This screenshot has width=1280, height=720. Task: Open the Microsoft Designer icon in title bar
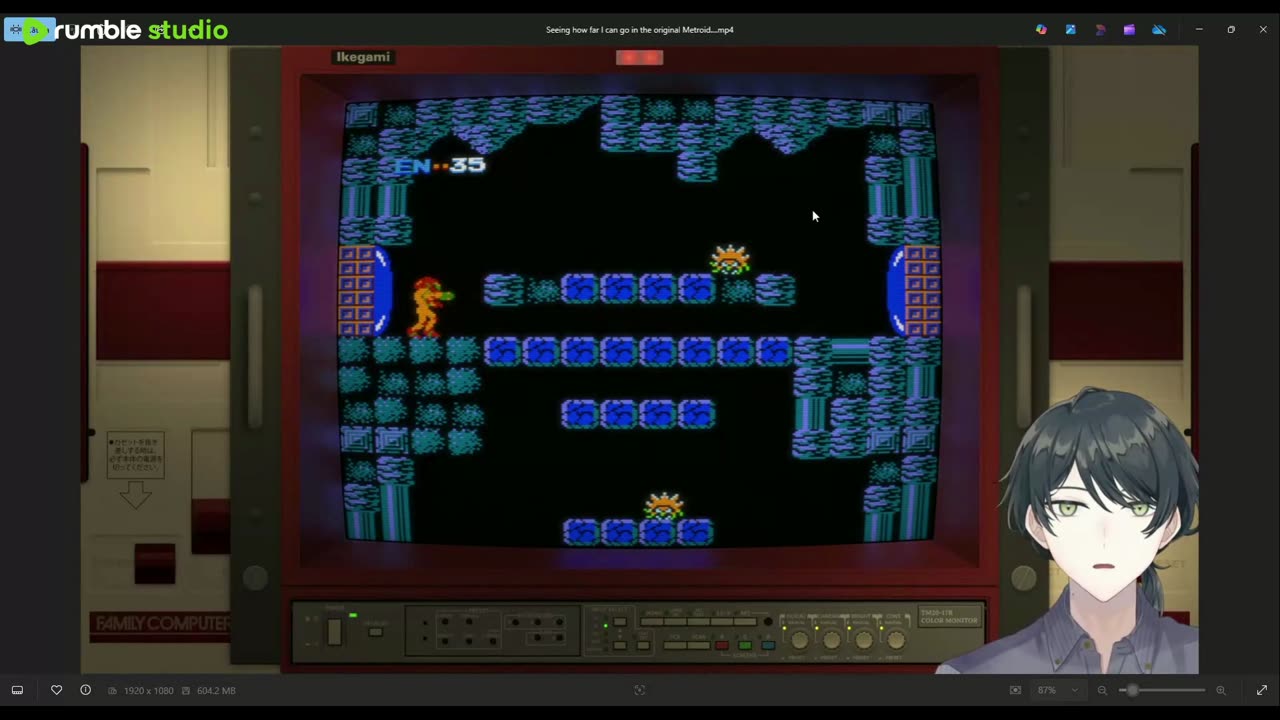[x=1100, y=30]
